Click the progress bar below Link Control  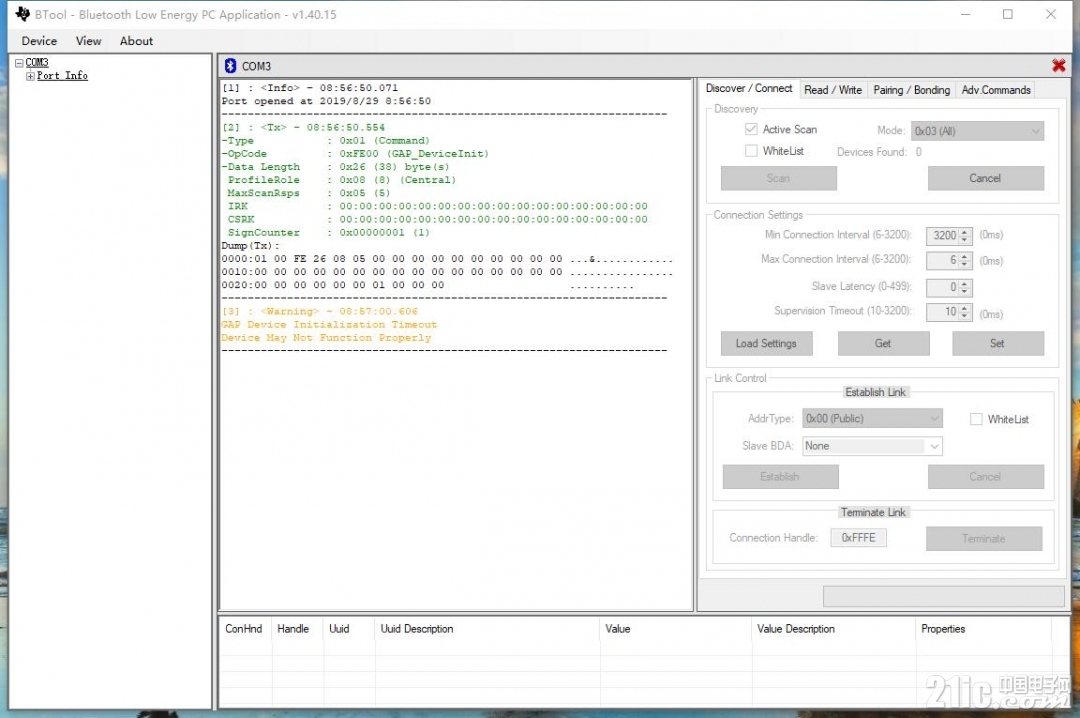pyautogui.click(x=944, y=596)
